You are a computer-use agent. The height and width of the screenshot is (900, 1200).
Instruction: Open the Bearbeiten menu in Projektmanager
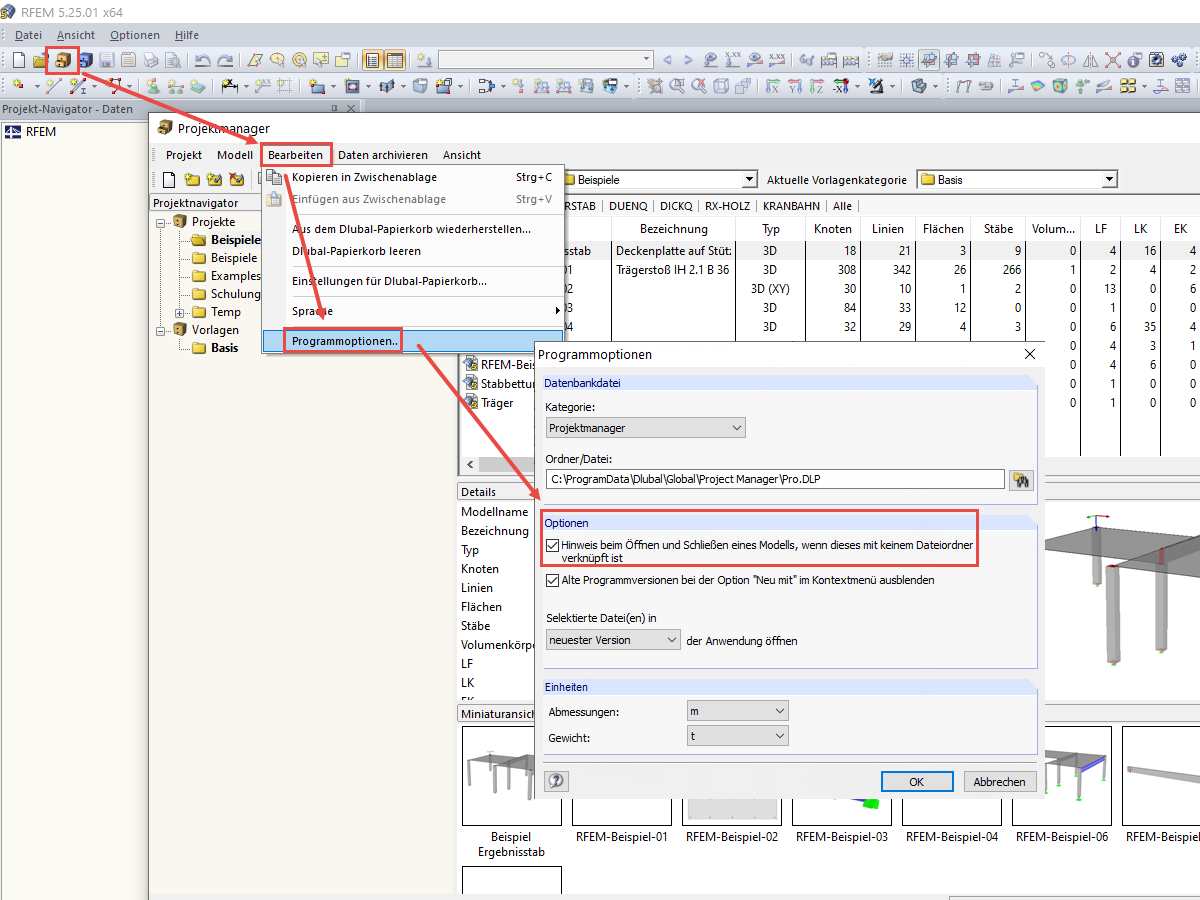[295, 155]
